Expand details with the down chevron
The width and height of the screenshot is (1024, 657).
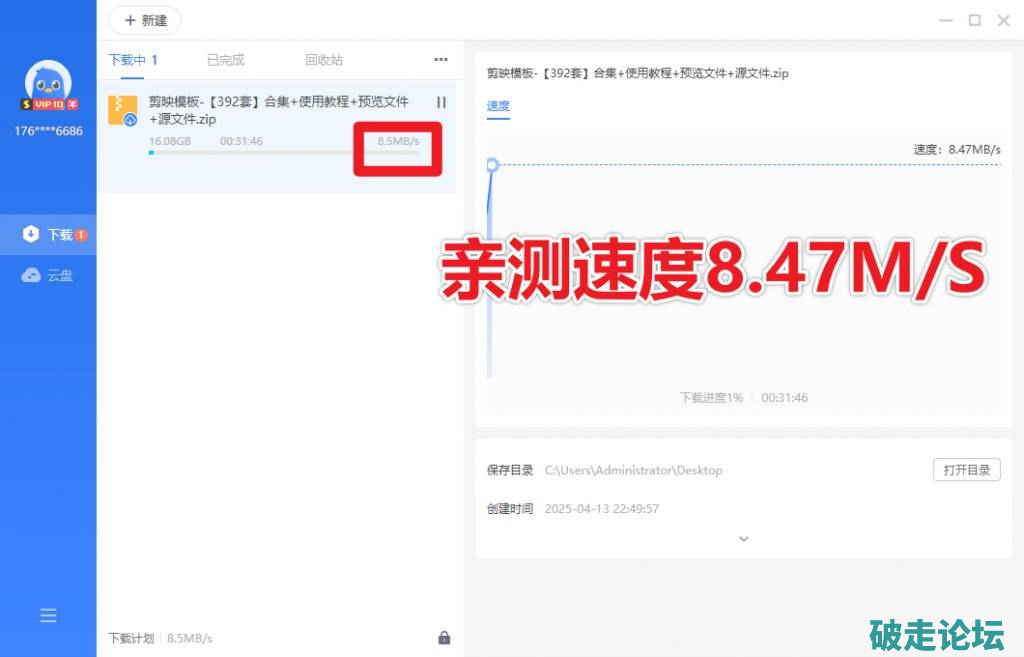coord(743,539)
